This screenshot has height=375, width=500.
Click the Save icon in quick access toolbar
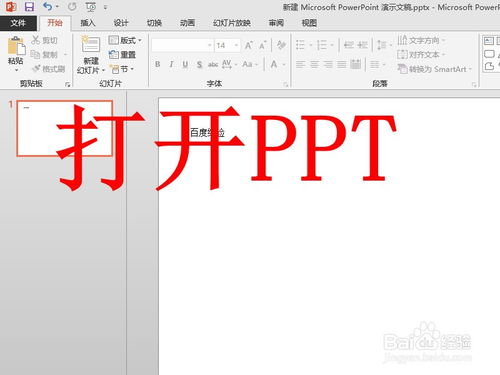29,7
